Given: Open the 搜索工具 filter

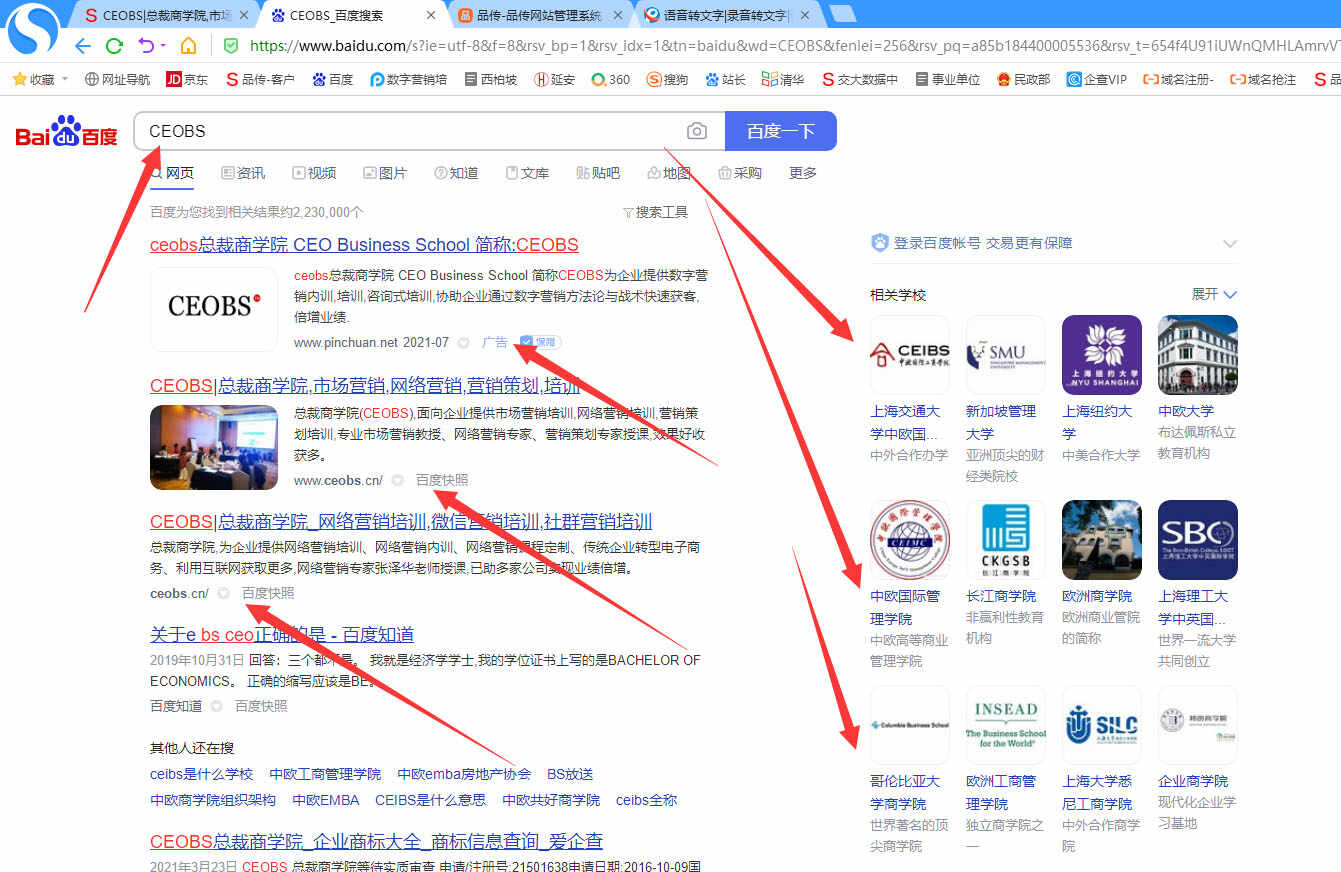Looking at the screenshot, I should 655,212.
